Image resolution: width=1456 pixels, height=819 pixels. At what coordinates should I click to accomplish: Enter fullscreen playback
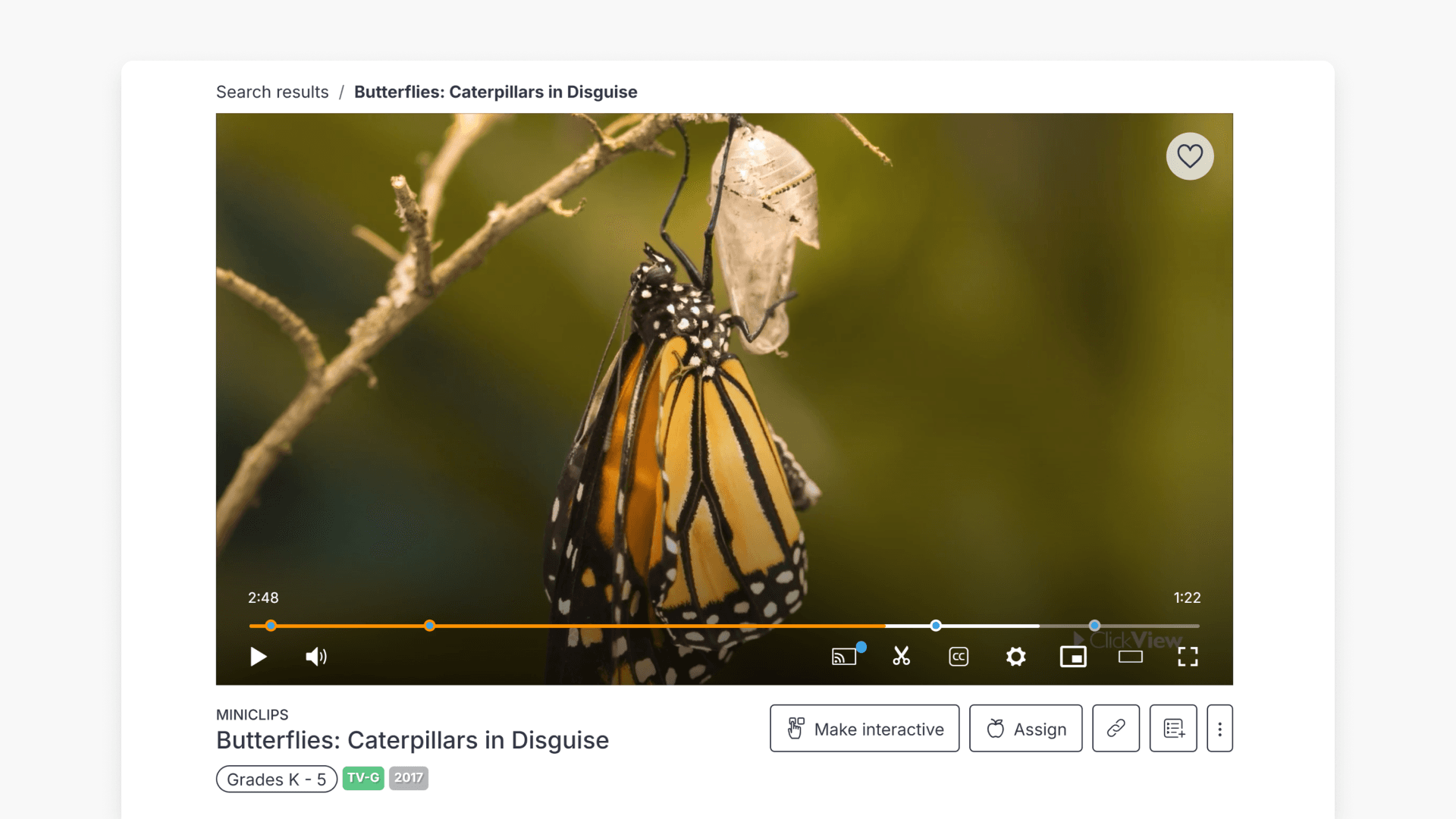(x=1188, y=657)
